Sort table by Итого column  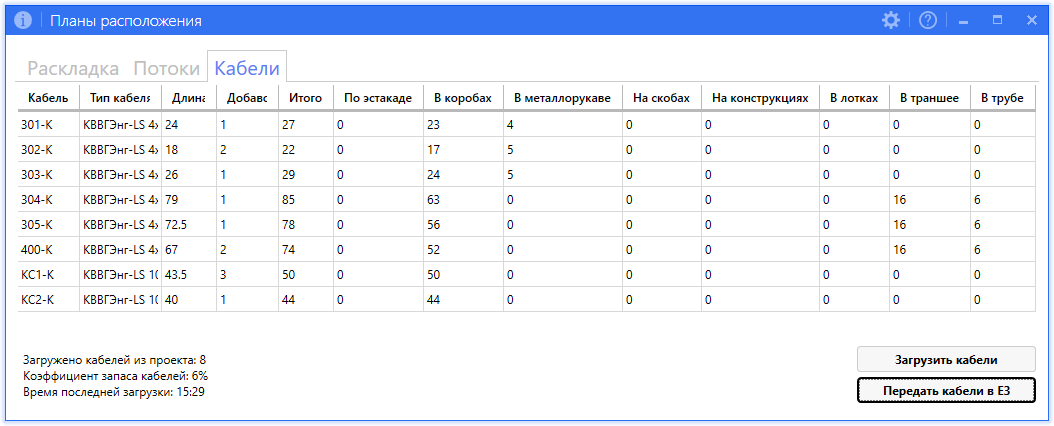tap(305, 98)
